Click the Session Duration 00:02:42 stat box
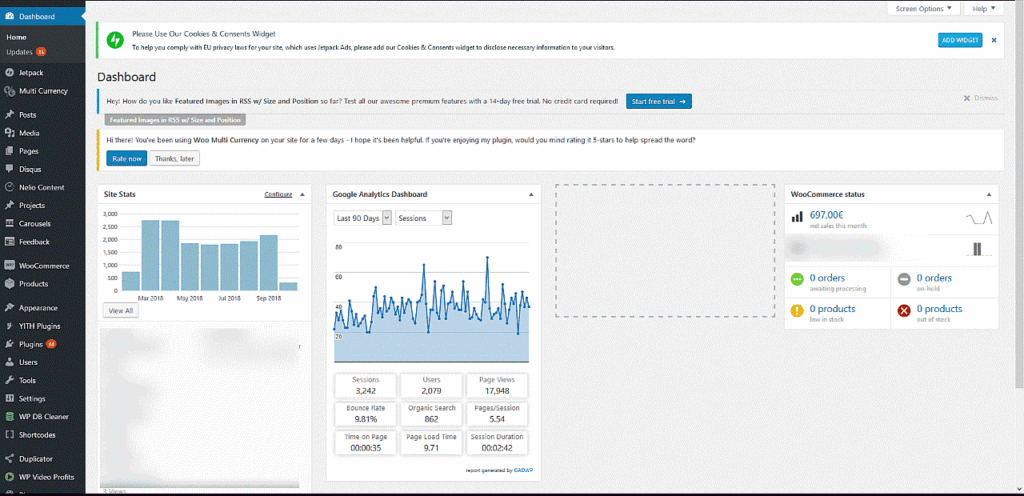The height and width of the screenshot is (496, 1024). [x=496, y=442]
